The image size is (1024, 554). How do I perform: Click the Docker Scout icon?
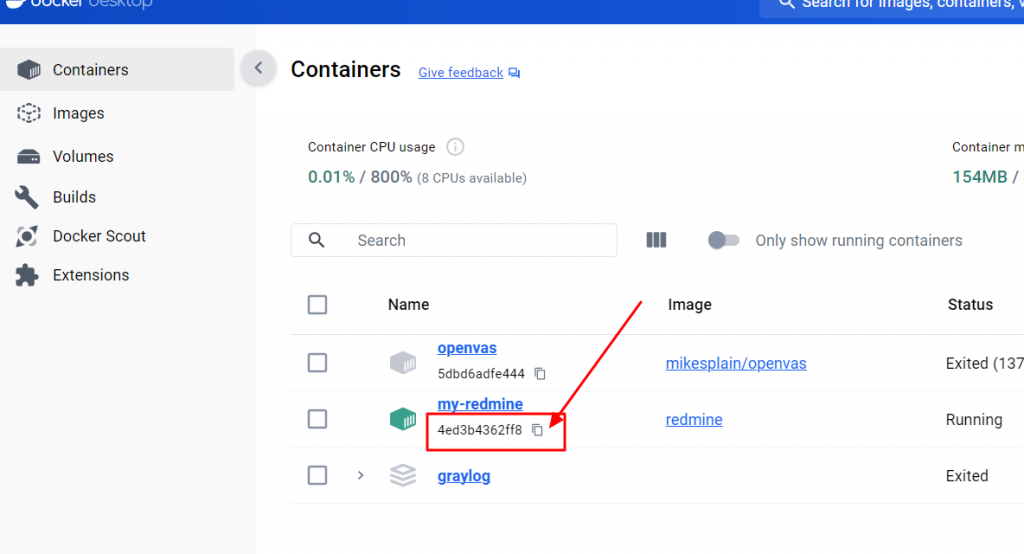[x=27, y=236]
